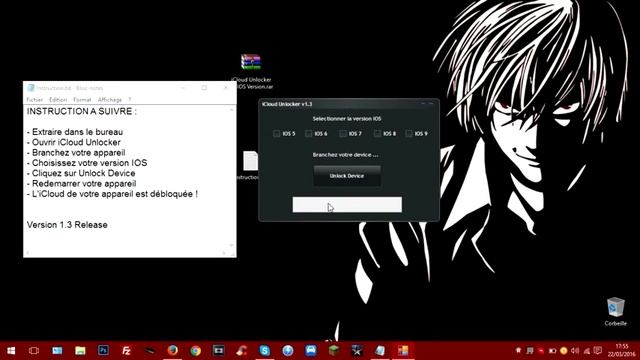Open the Windows Start menu
The image size is (640, 360).
pos(11,350)
